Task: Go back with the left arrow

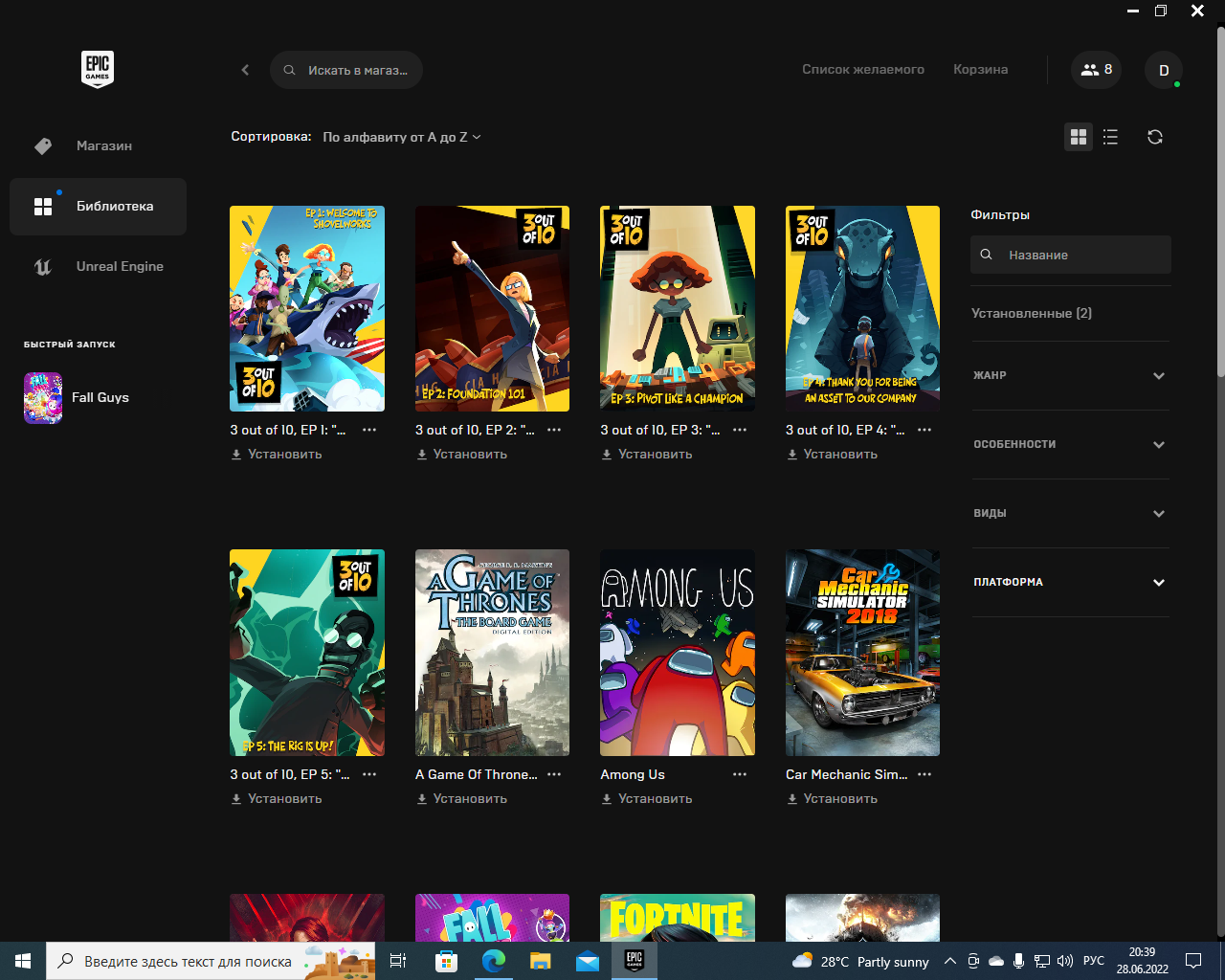Action: tap(245, 70)
